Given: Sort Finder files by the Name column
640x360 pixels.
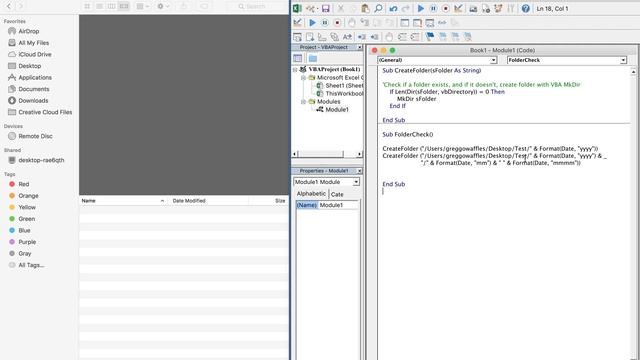Looking at the screenshot, I should [x=122, y=201].
